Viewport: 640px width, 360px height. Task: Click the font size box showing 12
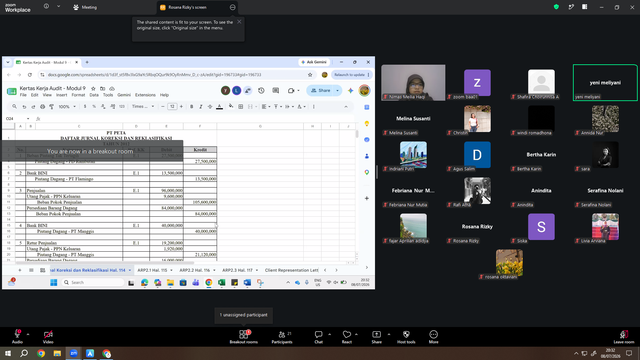[x=172, y=107]
